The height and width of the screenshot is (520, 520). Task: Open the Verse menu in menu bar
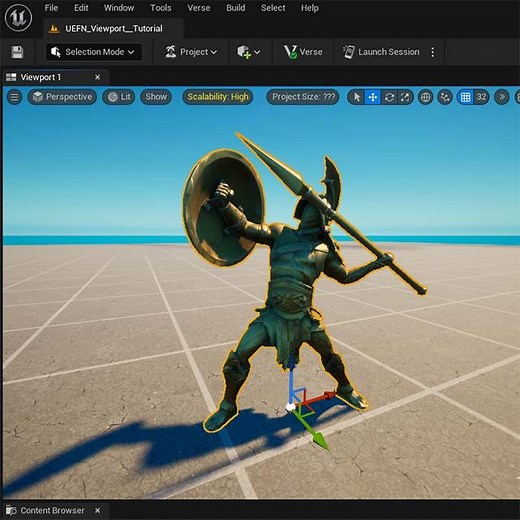click(x=199, y=8)
